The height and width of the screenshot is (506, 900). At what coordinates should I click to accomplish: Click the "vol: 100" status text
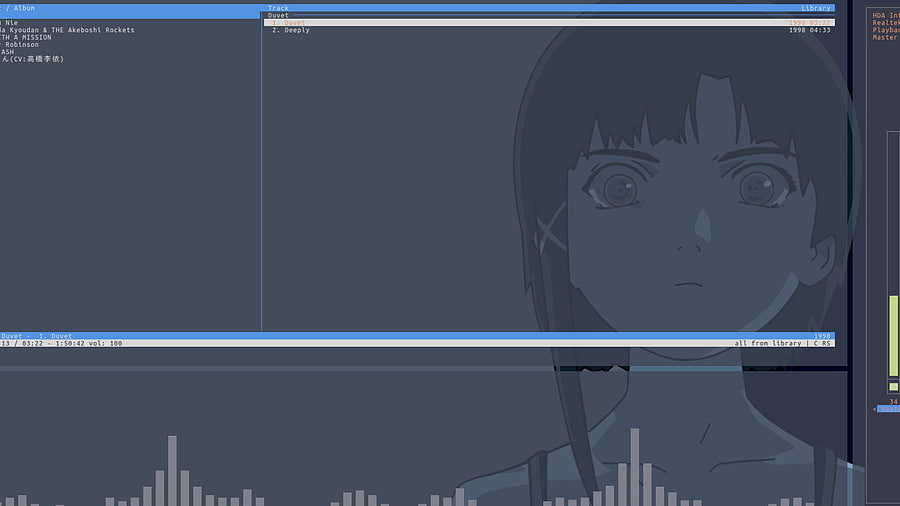(x=105, y=343)
